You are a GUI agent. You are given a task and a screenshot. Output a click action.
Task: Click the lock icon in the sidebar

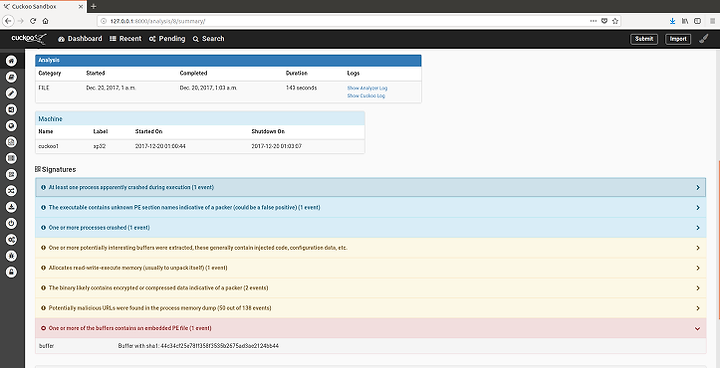pyautogui.click(x=11, y=272)
